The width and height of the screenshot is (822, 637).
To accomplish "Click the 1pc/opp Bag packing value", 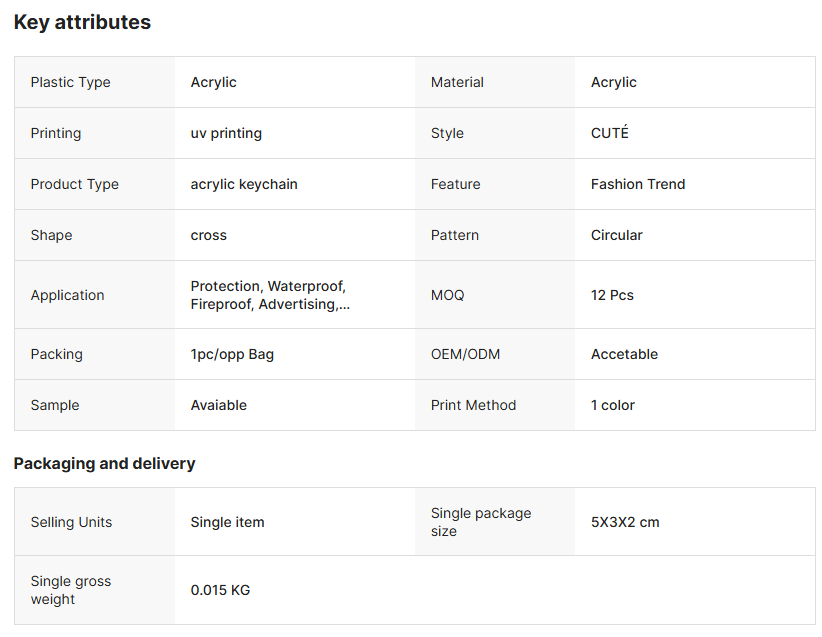I will (x=232, y=354).
